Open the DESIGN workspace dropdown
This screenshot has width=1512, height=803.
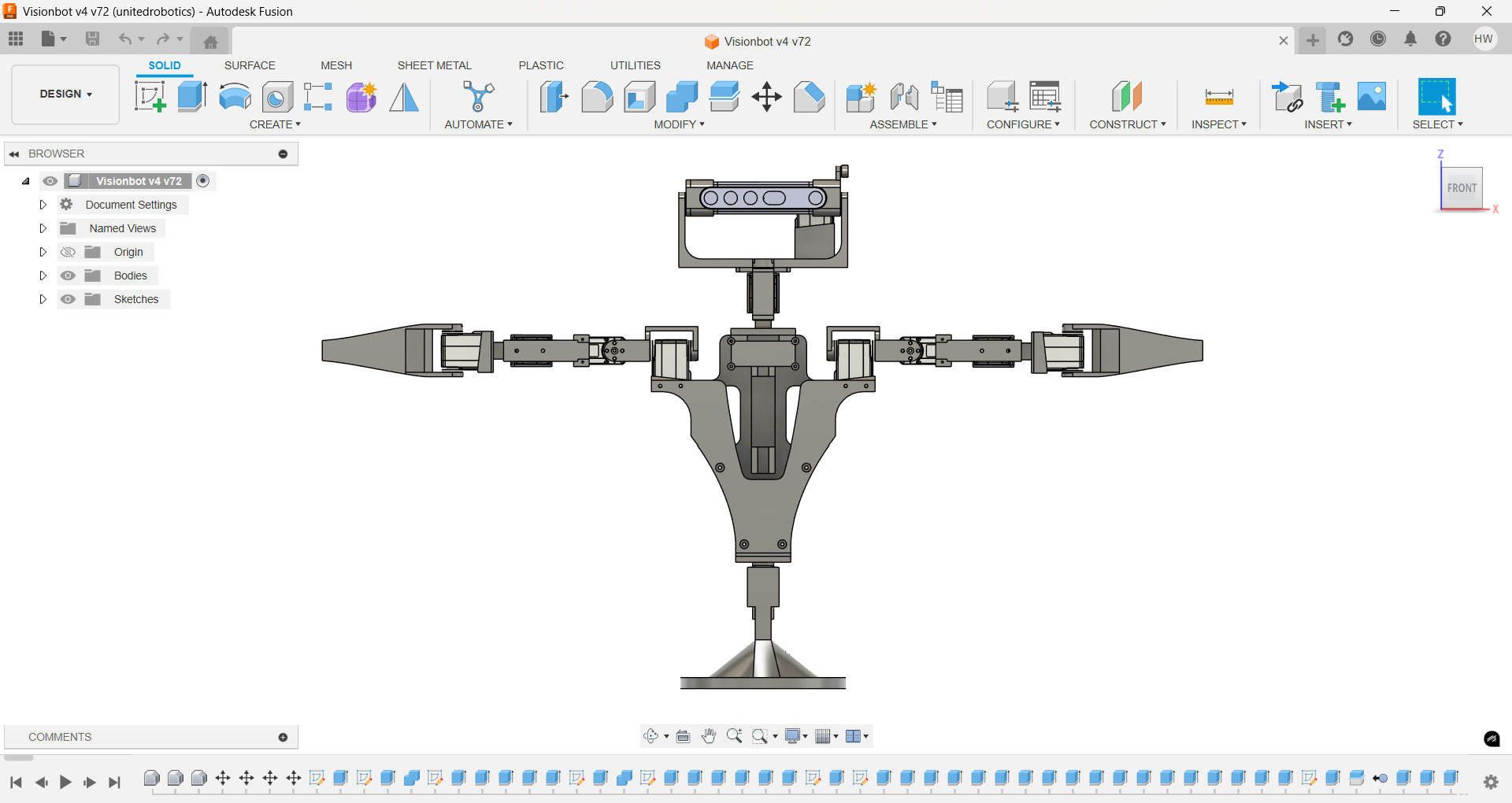pos(65,94)
